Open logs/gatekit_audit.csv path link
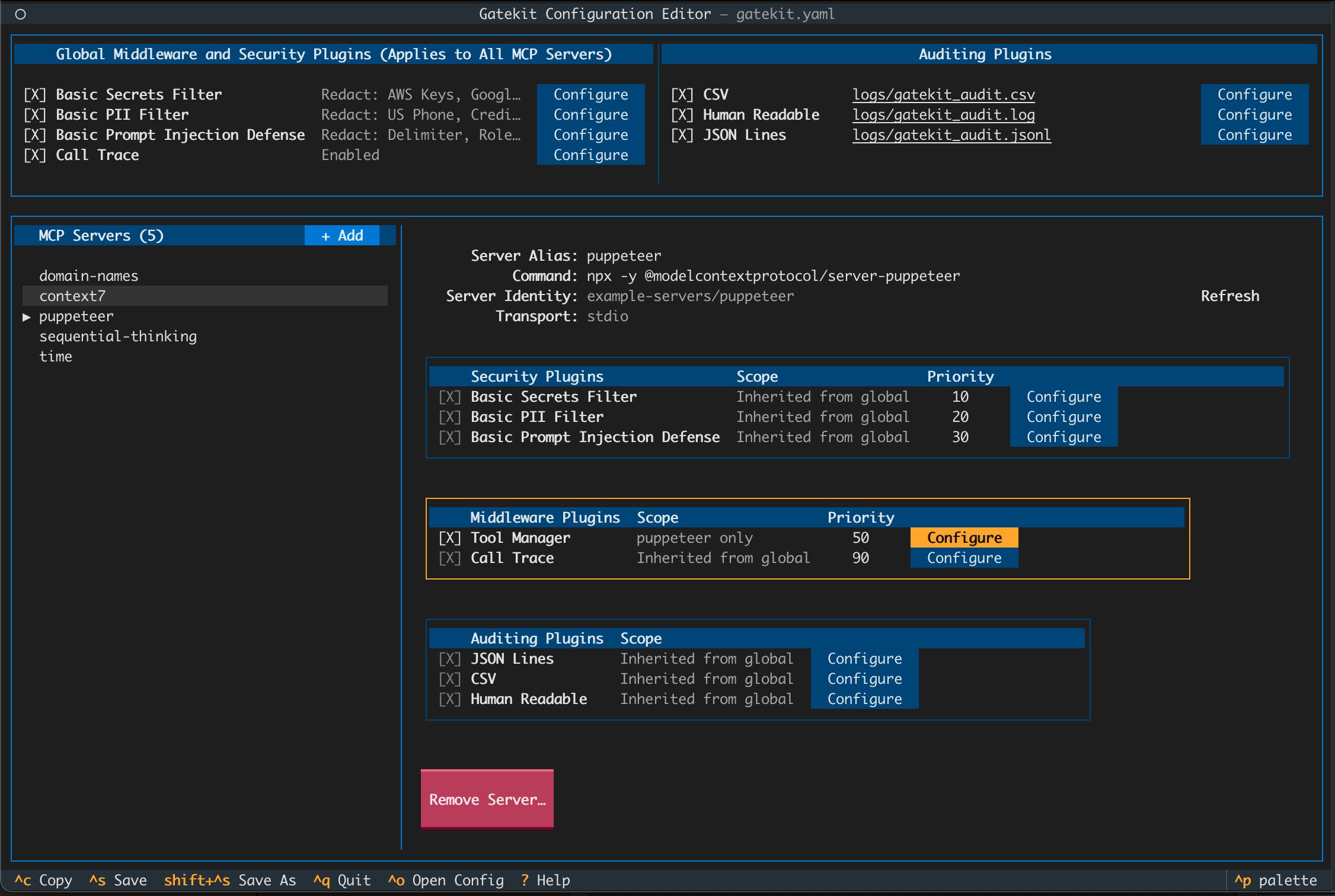This screenshot has width=1335, height=896. (x=943, y=95)
